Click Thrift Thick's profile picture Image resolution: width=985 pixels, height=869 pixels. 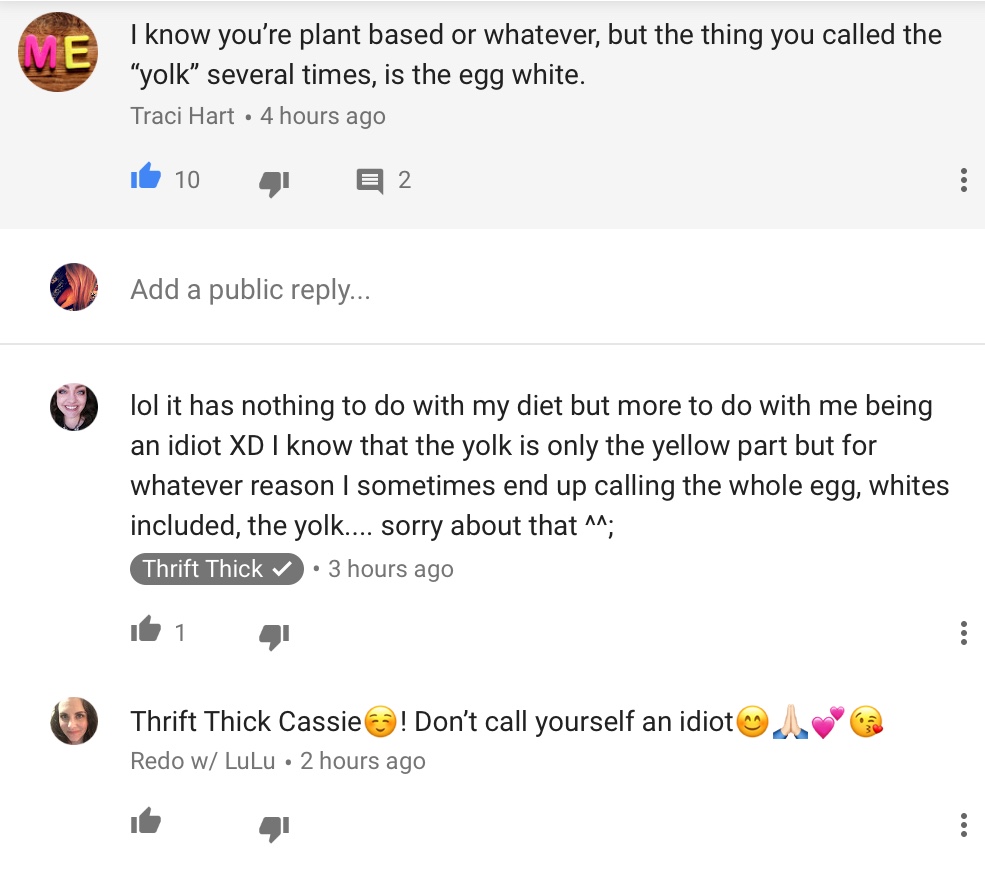74,406
